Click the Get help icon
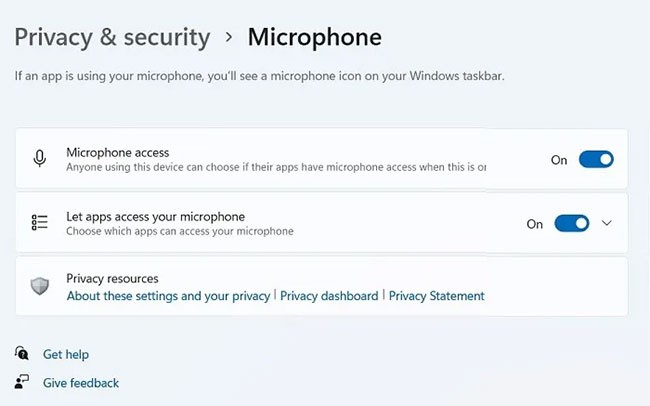The image size is (650, 406). (x=22, y=354)
